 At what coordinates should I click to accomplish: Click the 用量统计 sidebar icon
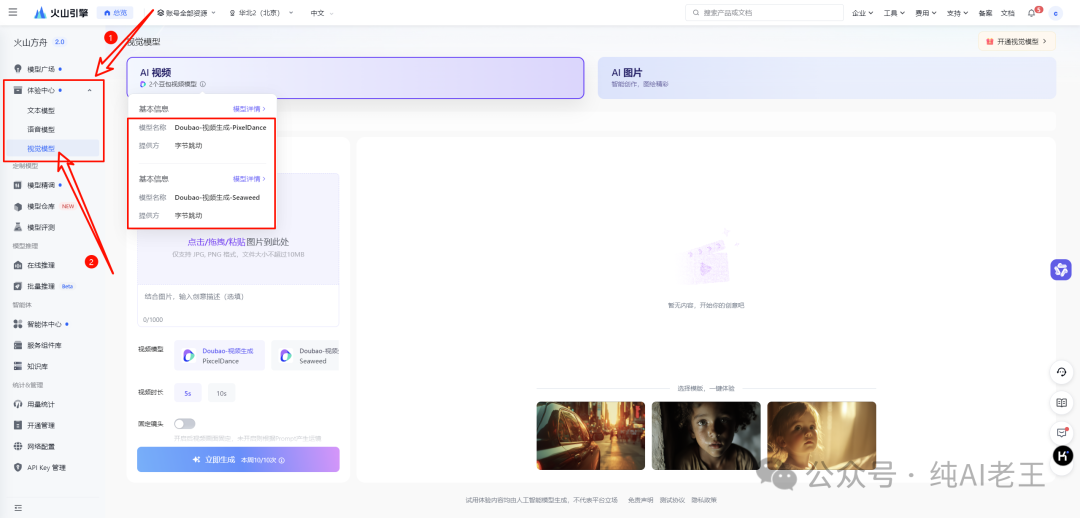pyautogui.click(x=18, y=404)
